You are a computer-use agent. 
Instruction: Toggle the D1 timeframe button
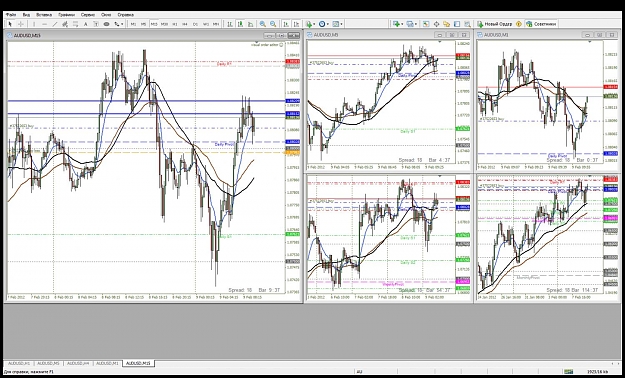coord(195,24)
